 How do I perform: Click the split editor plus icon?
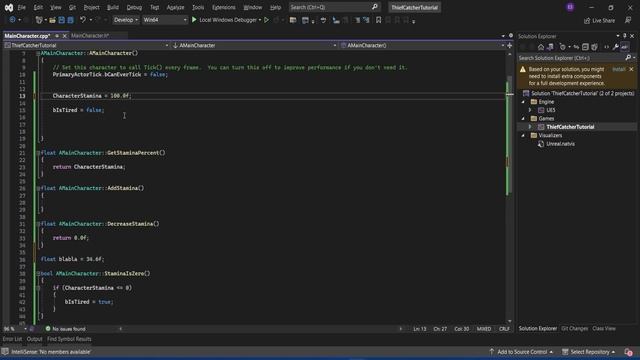[x=509, y=46]
